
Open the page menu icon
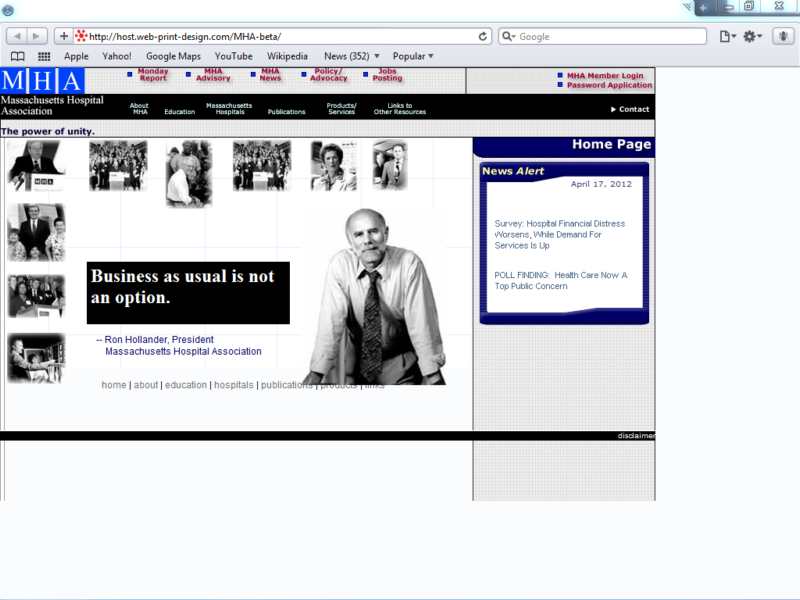coord(728,36)
